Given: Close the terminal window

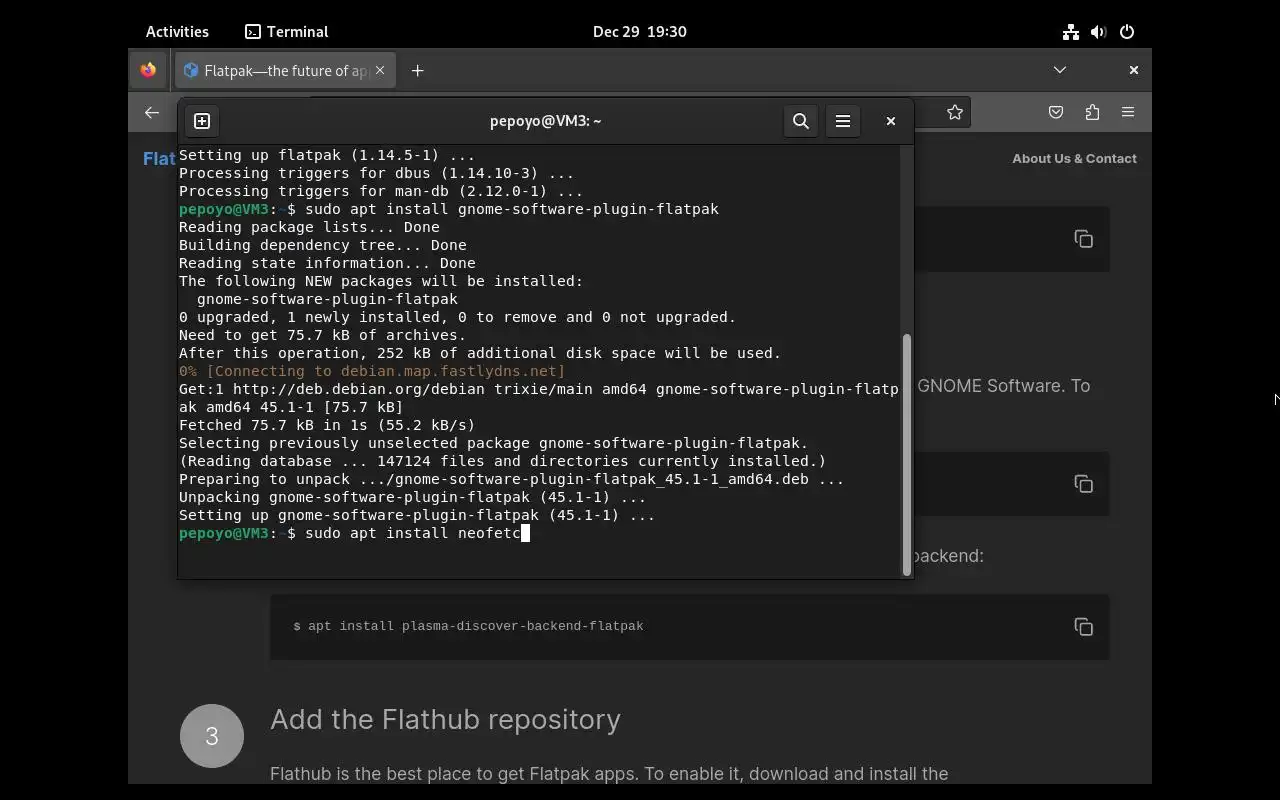Looking at the screenshot, I should [891, 121].
